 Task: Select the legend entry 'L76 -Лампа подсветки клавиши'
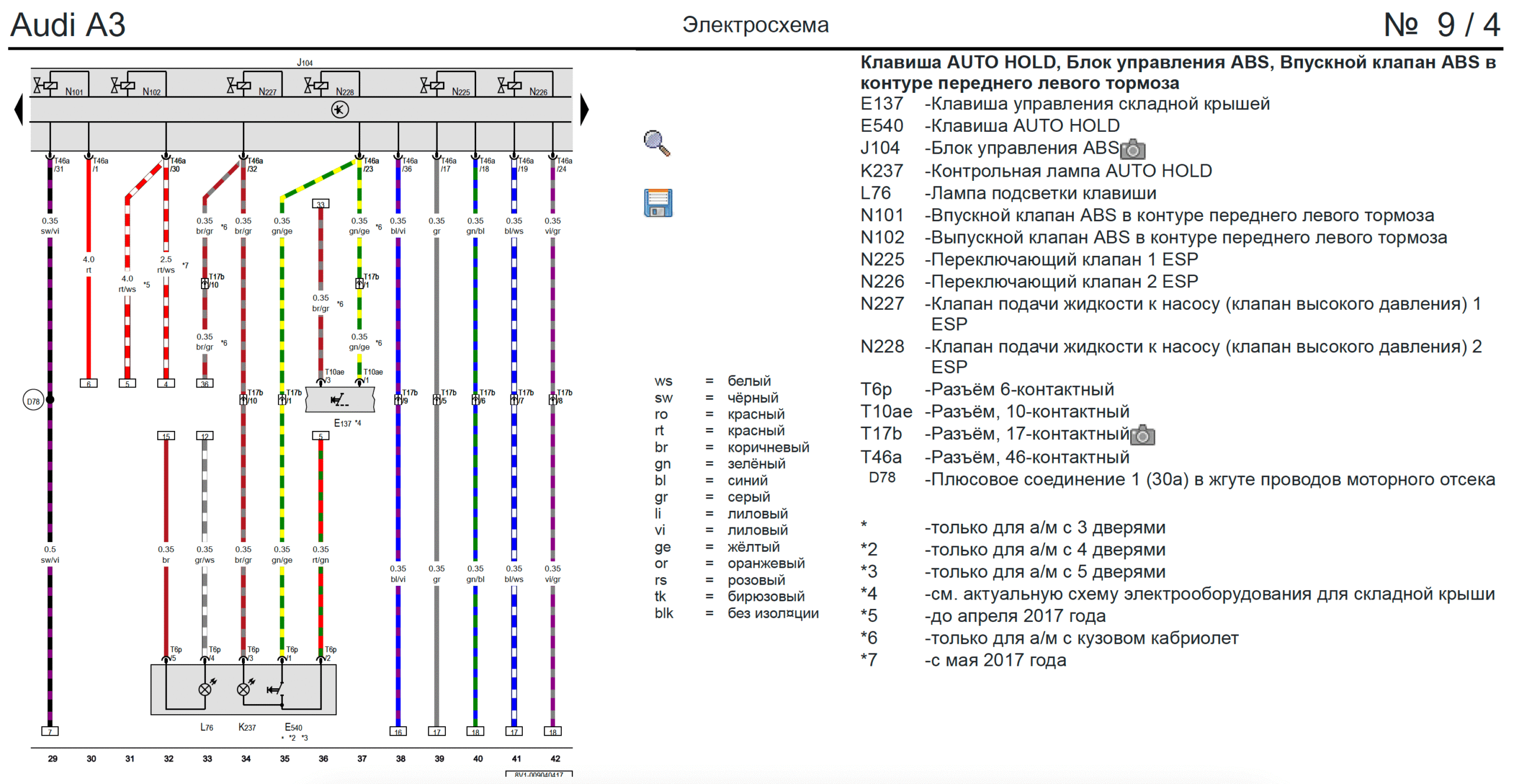tap(1008, 193)
